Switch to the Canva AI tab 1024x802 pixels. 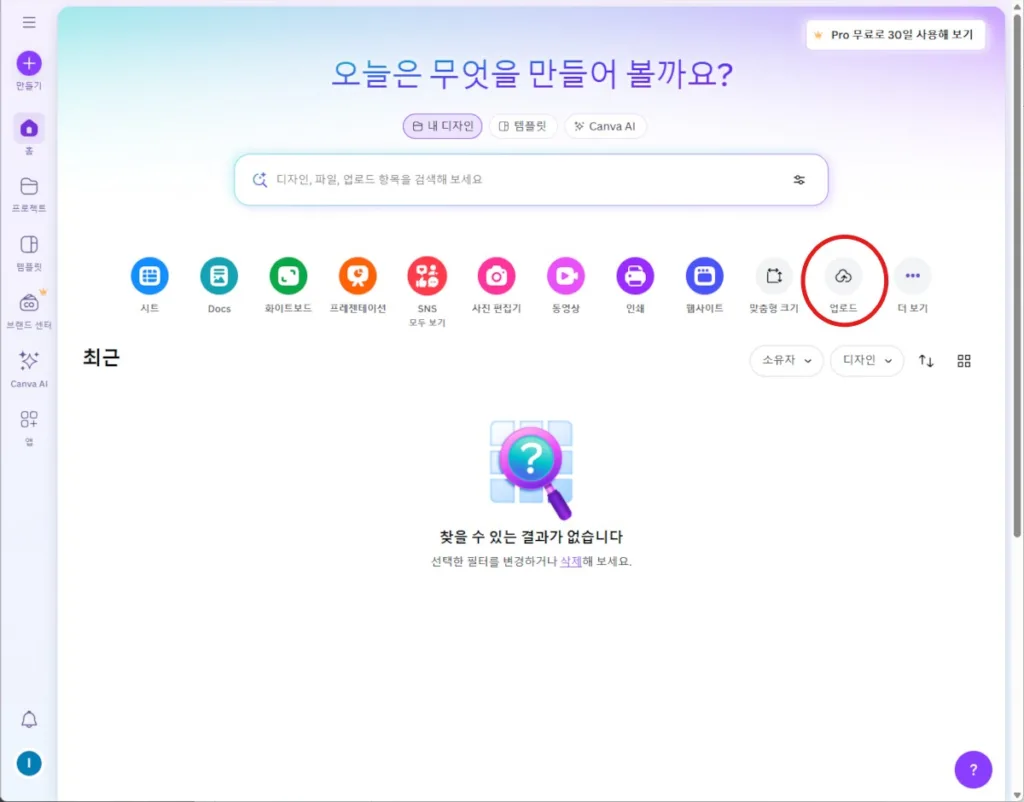[x=605, y=127]
